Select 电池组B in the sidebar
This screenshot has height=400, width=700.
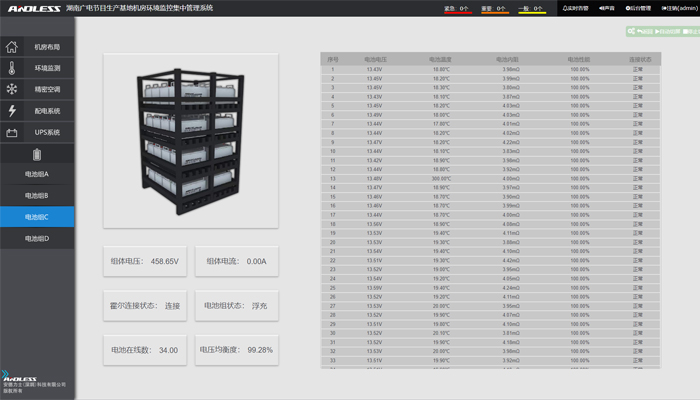pyautogui.click(x=37, y=195)
